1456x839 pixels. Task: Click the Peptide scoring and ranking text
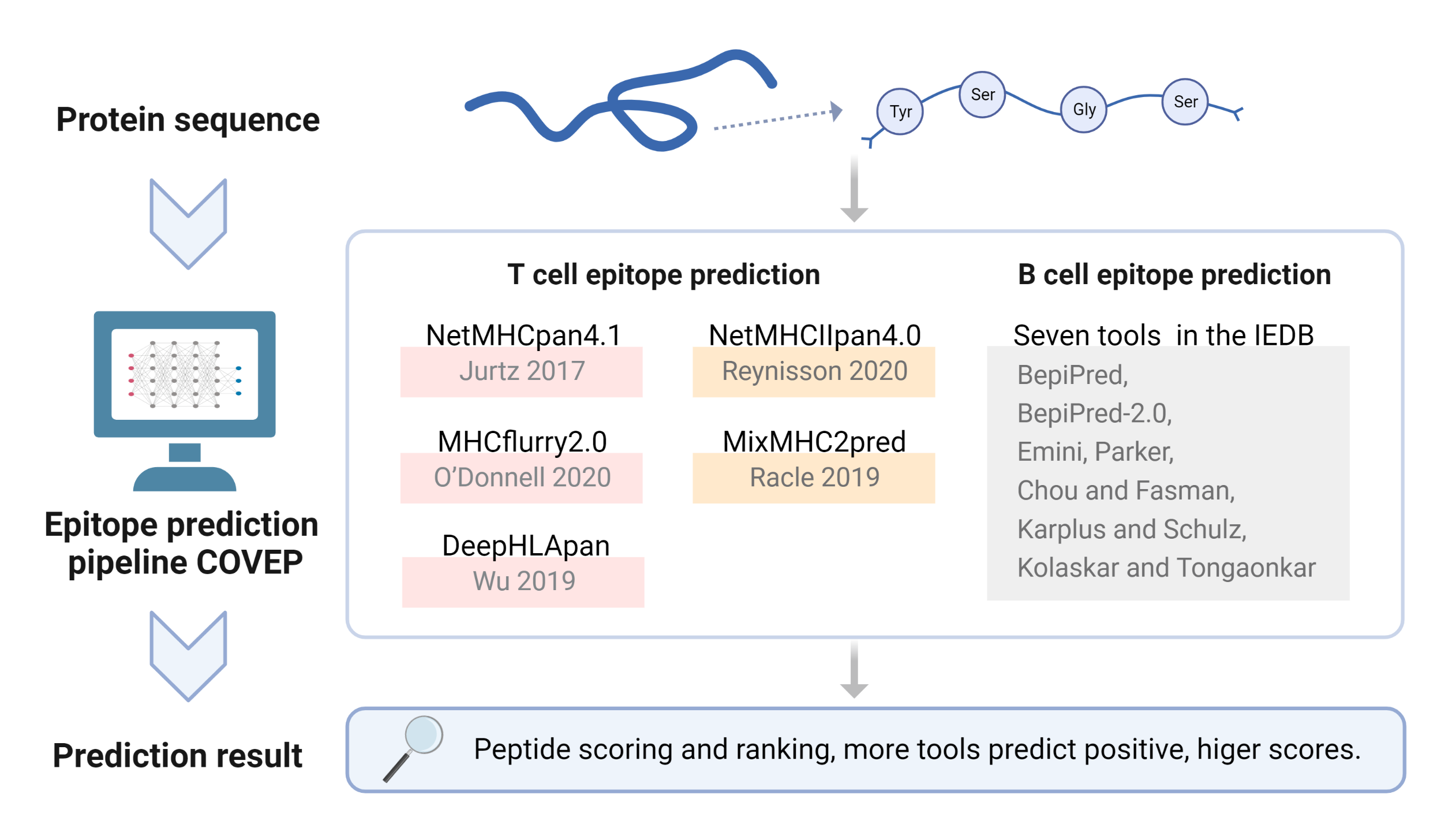916,749
